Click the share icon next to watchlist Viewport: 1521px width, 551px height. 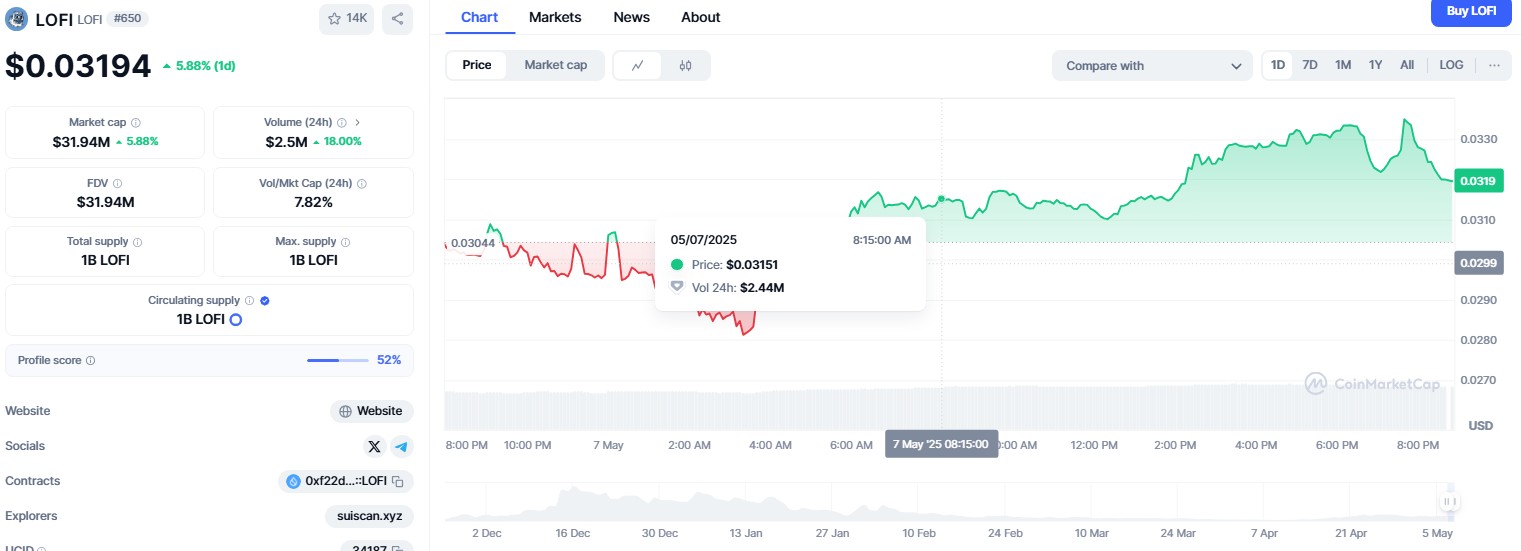[397, 18]
